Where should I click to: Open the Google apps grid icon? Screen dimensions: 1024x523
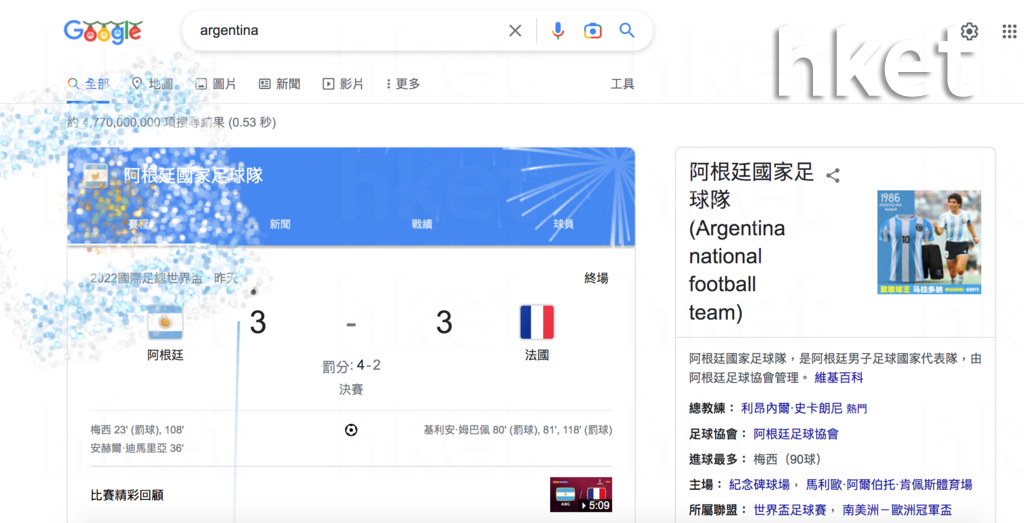[x=1009, y=31]
